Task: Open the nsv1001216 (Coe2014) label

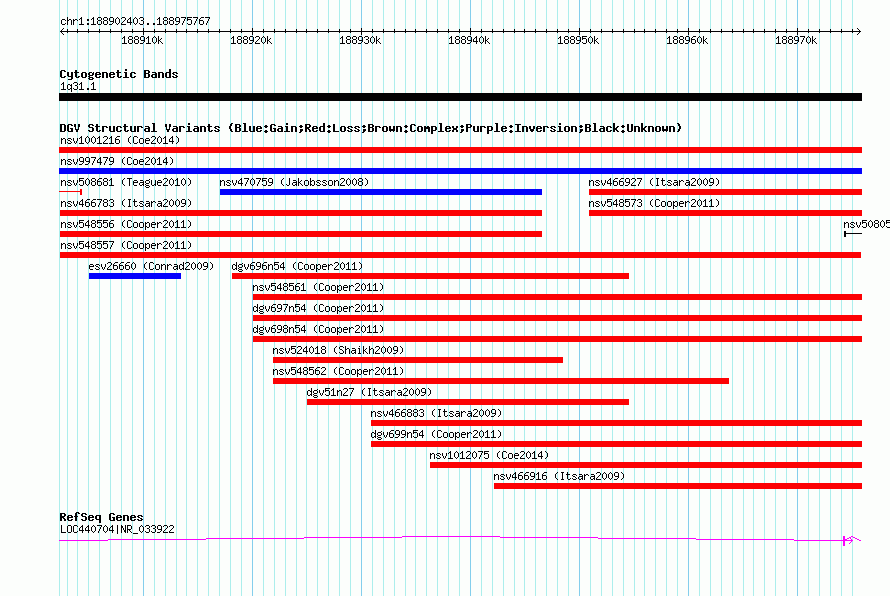Action: [120, 140]
